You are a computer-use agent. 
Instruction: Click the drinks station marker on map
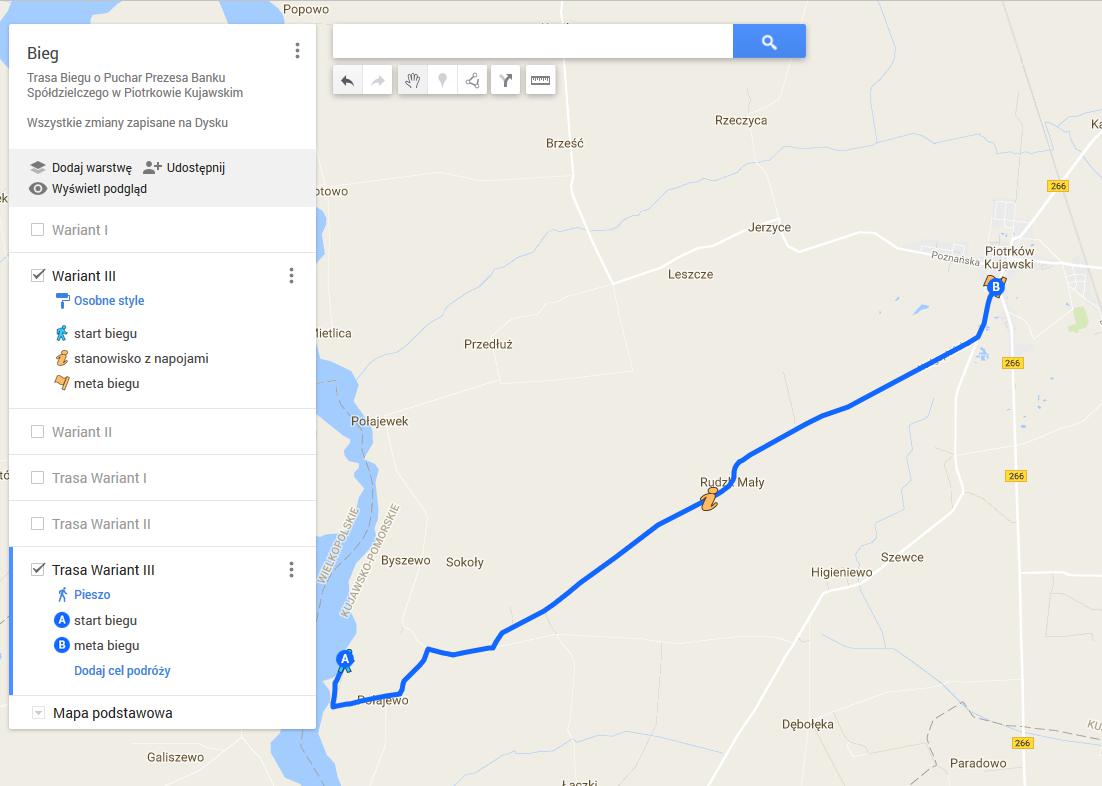pos(710,499)
